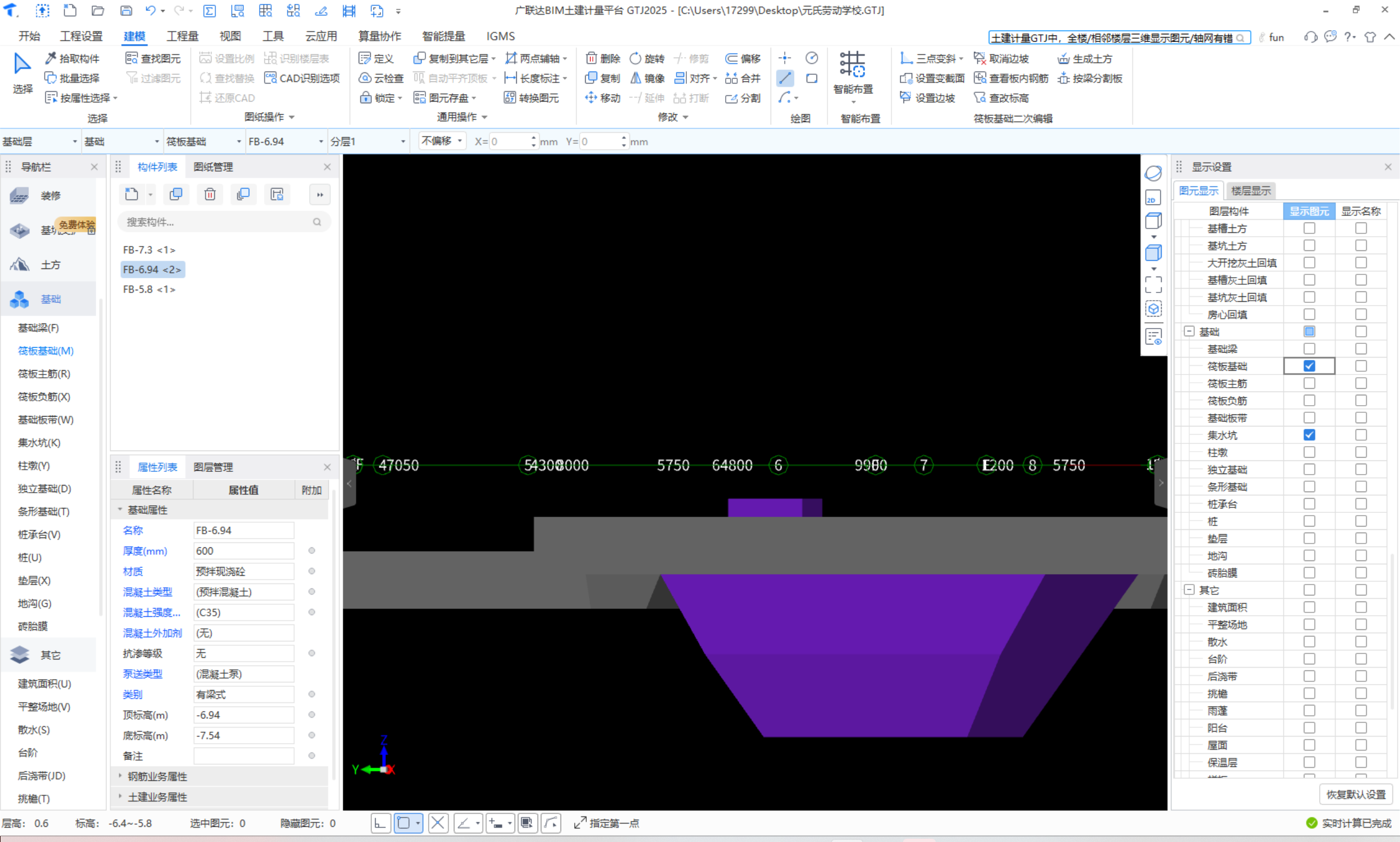Screen dimensions: 1400x842
Task: Check 筏板主筋 display element checkbox
Action: tap(1309, 383)
